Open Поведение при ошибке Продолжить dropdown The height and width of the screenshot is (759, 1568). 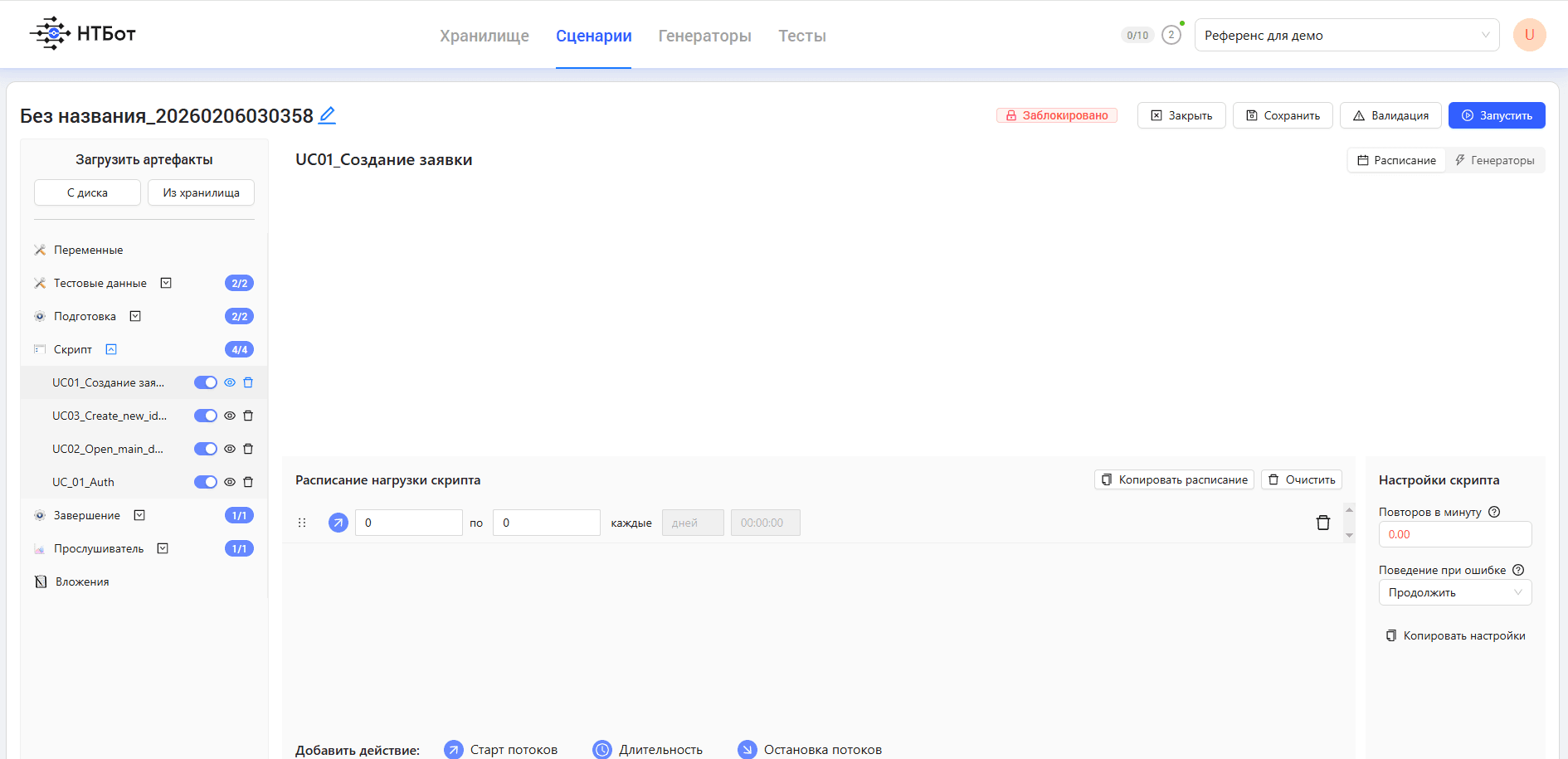point(1455,592)
